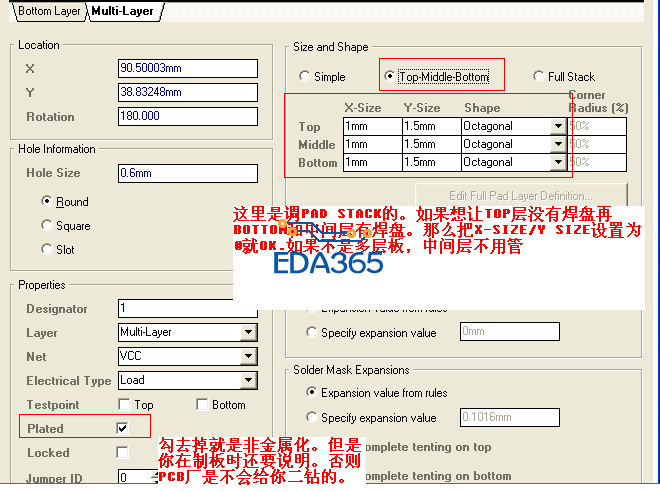Click the Rotation value field
The image size is (660, 492).
point(188,116)
